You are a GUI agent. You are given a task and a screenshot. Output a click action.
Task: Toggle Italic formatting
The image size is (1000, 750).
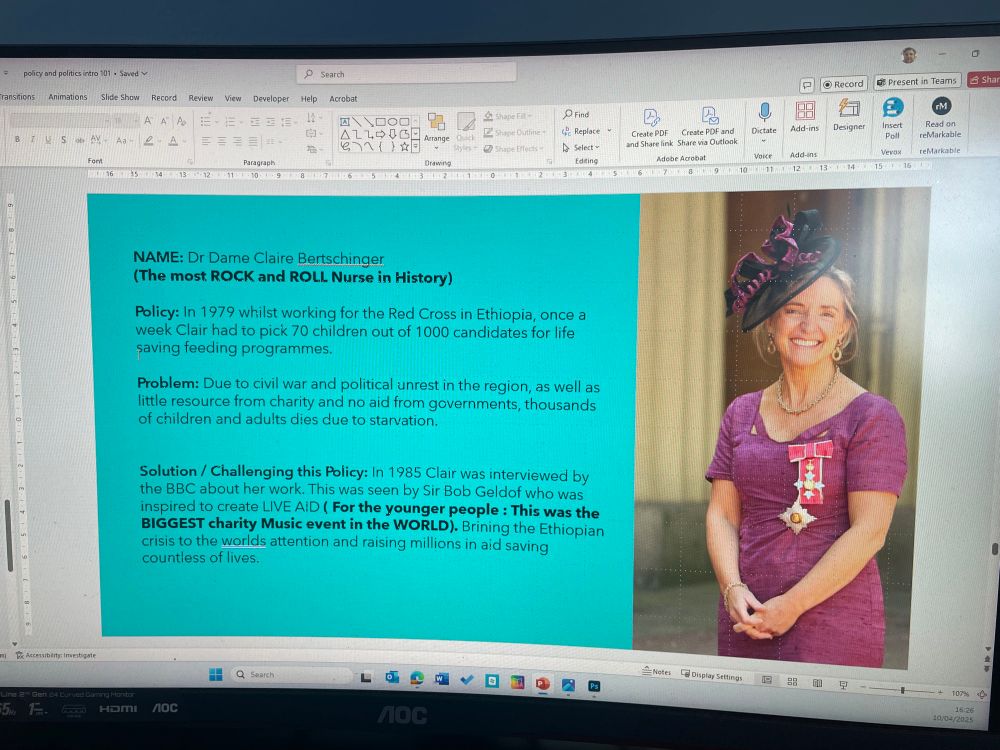click(33, 139)
